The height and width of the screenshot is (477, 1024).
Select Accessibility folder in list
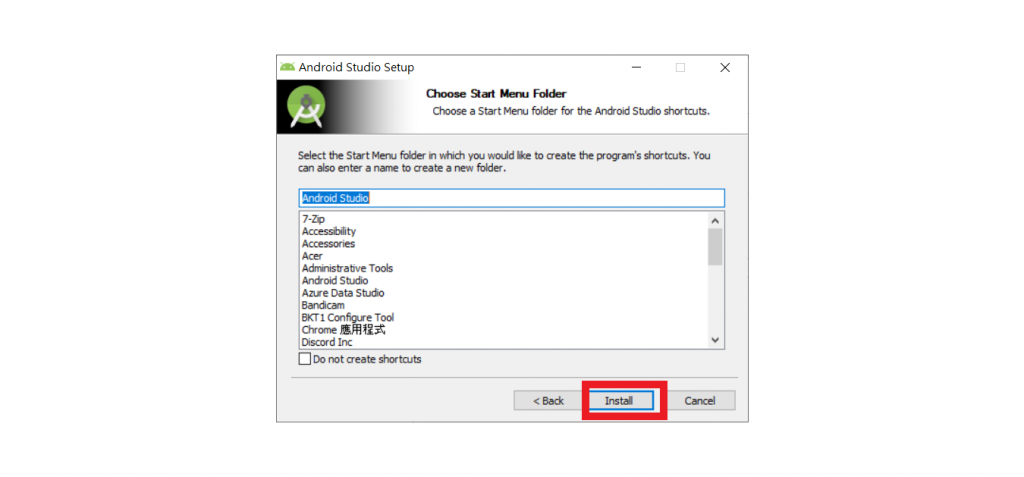(329, 231)
